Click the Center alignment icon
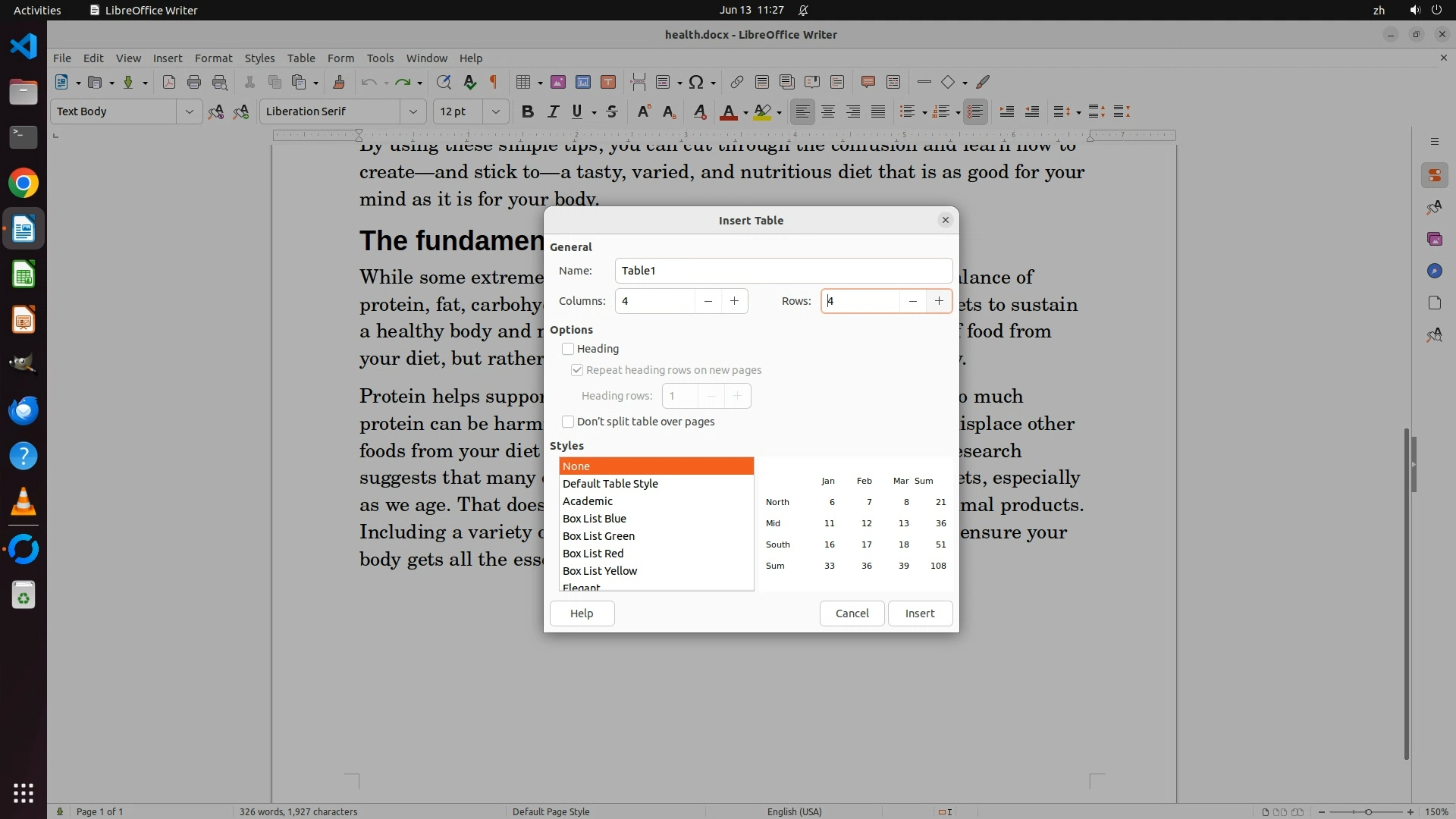The height and width of the screenshot is (819, 1456). coord(828,111)
